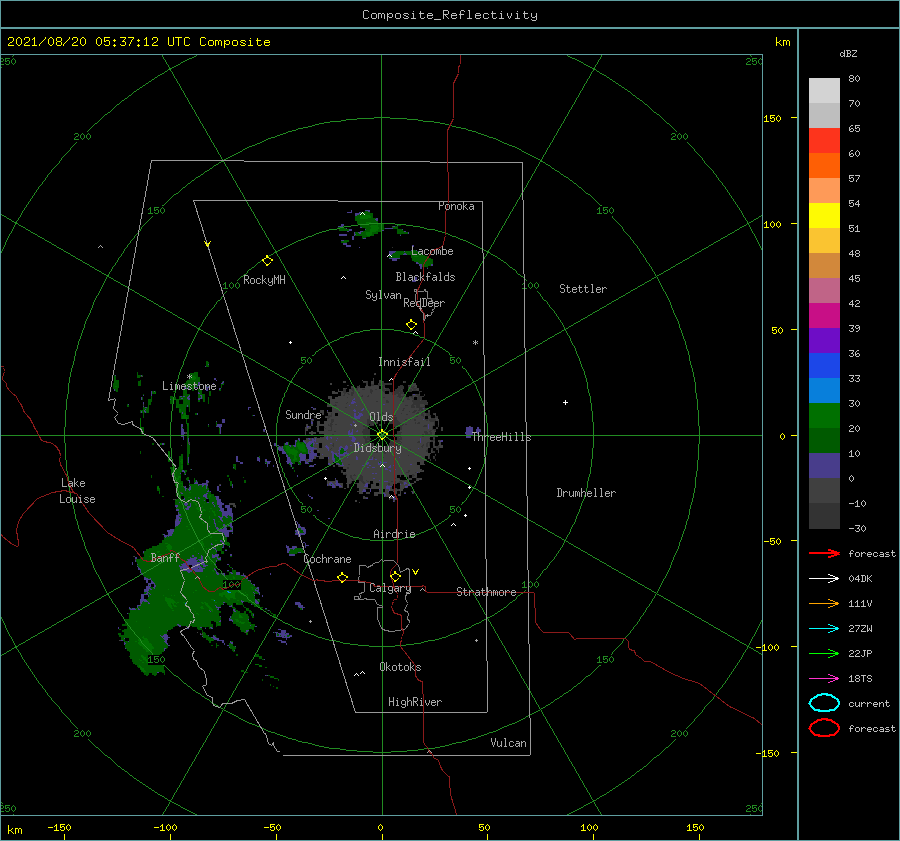Click the ThreeHills town label
Screen dimensions: 900x841
502,437
